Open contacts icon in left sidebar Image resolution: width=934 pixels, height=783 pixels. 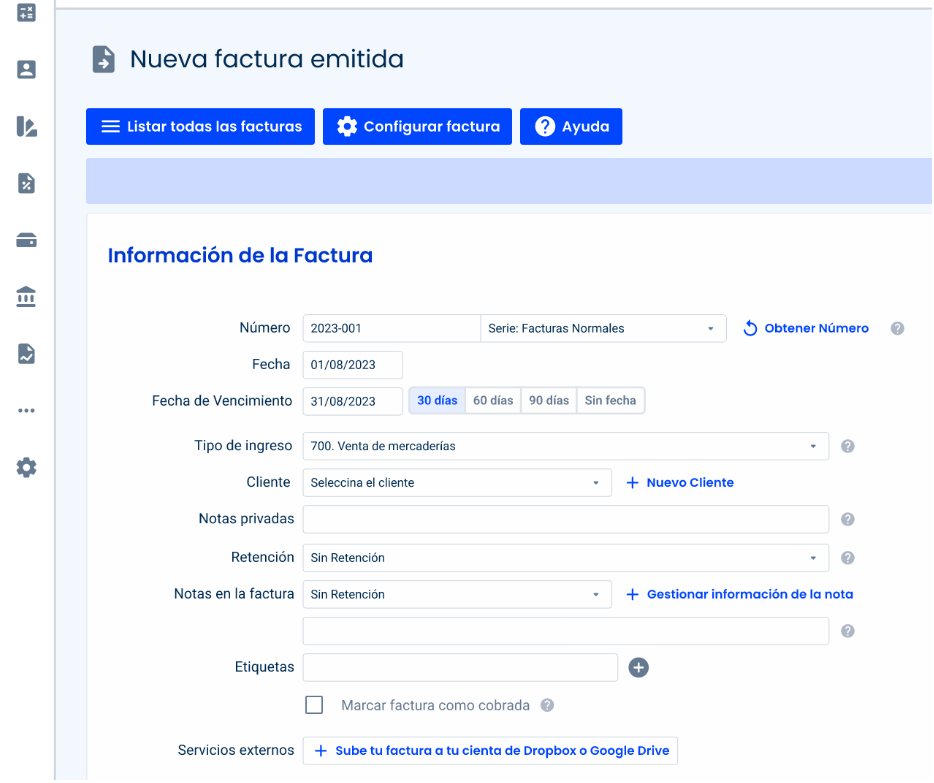click(x=27, y=69)
